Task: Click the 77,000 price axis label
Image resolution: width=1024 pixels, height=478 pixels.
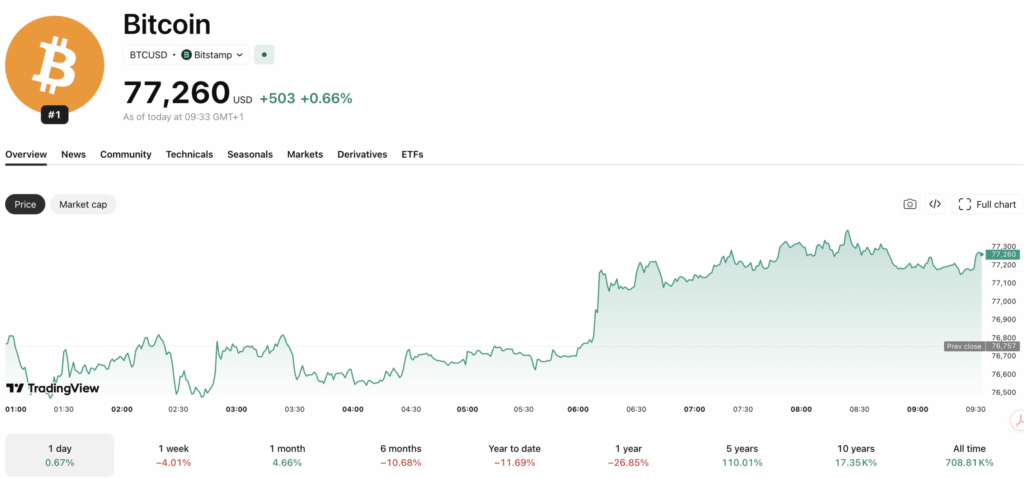Action: pos(1002,301)
